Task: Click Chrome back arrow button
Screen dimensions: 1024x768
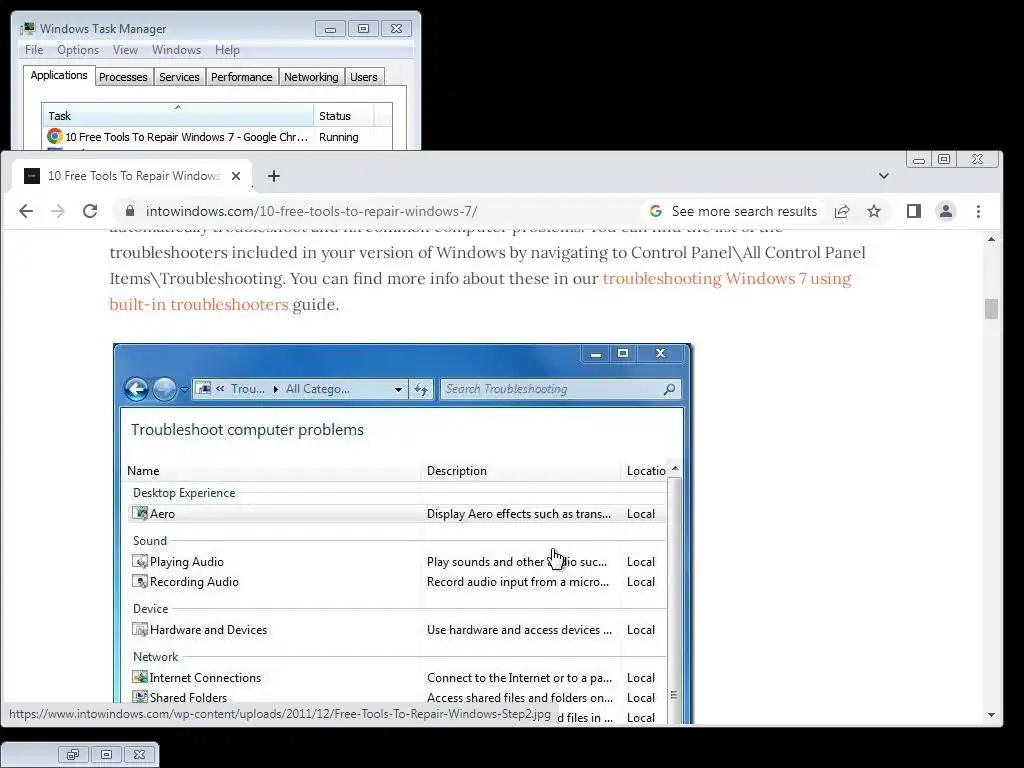Action: click(26, 211)
